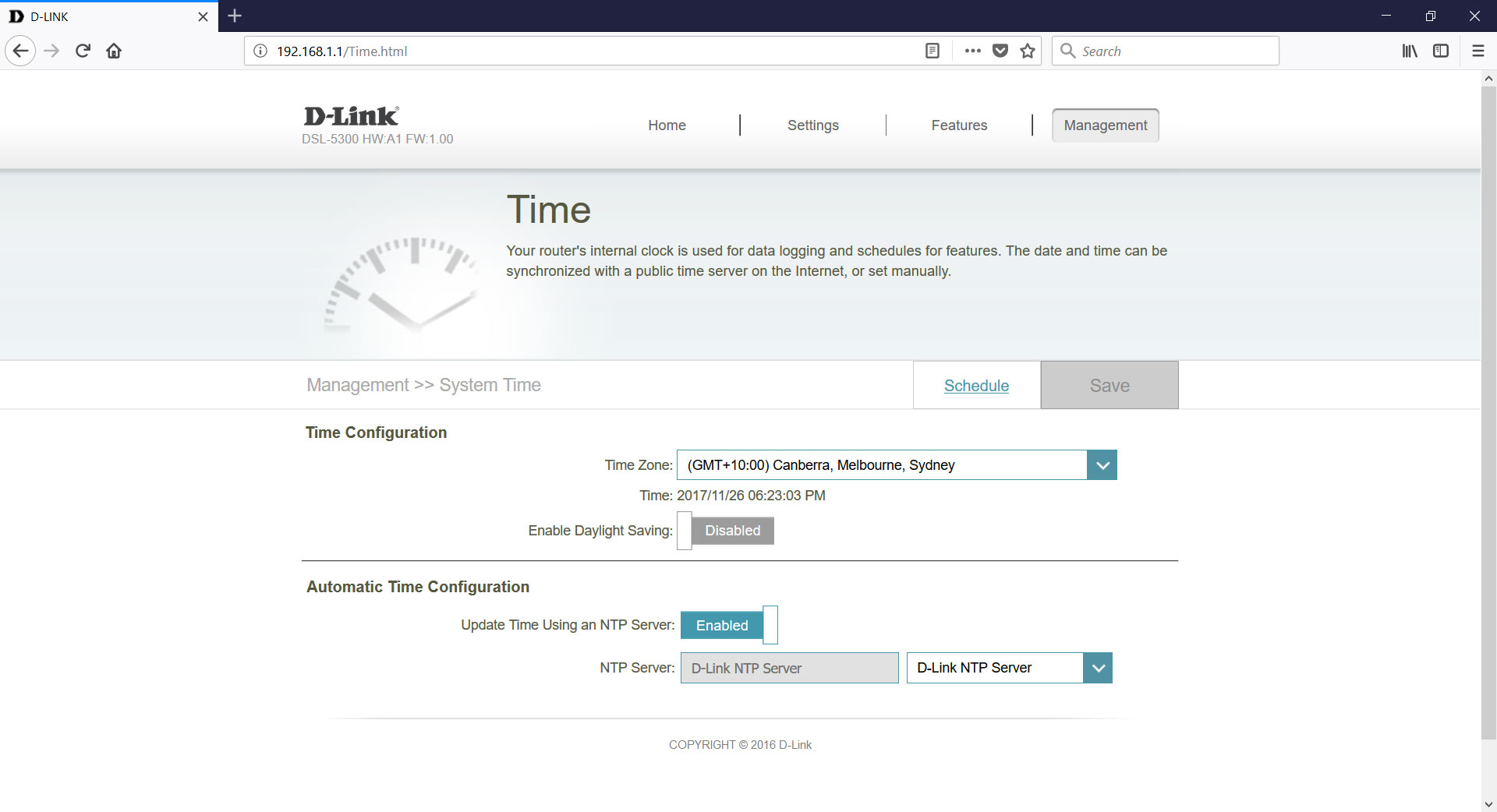This screenshot has height=812, width=1497.
Task: Open the Features menu
Action: tap(959, 125)
